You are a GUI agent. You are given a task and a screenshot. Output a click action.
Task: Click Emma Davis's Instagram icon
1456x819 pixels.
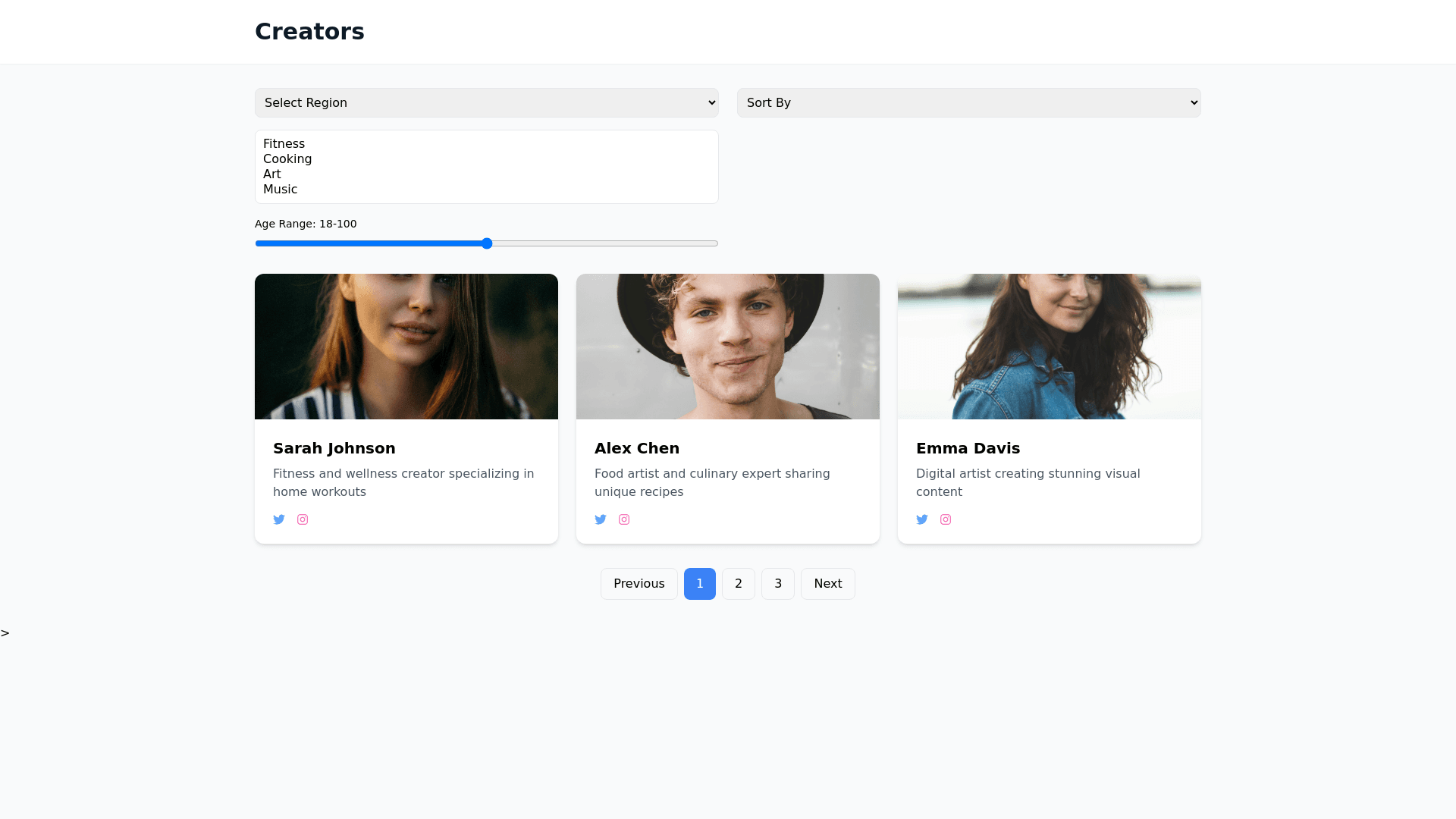pos(946,519)
